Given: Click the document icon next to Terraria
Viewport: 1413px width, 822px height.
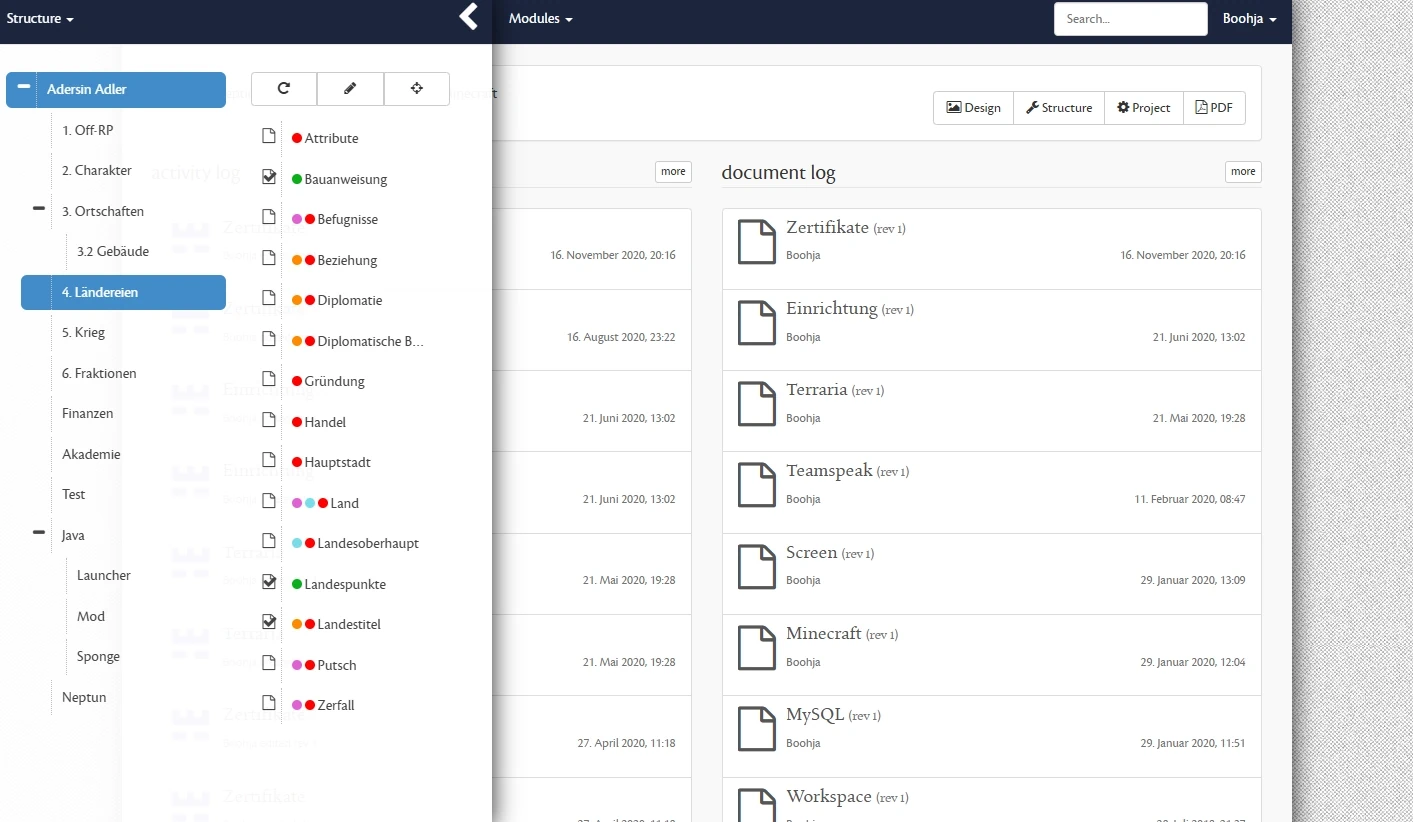Looking at the screenshot, I should pyautogui.click(x=756, y=403).
